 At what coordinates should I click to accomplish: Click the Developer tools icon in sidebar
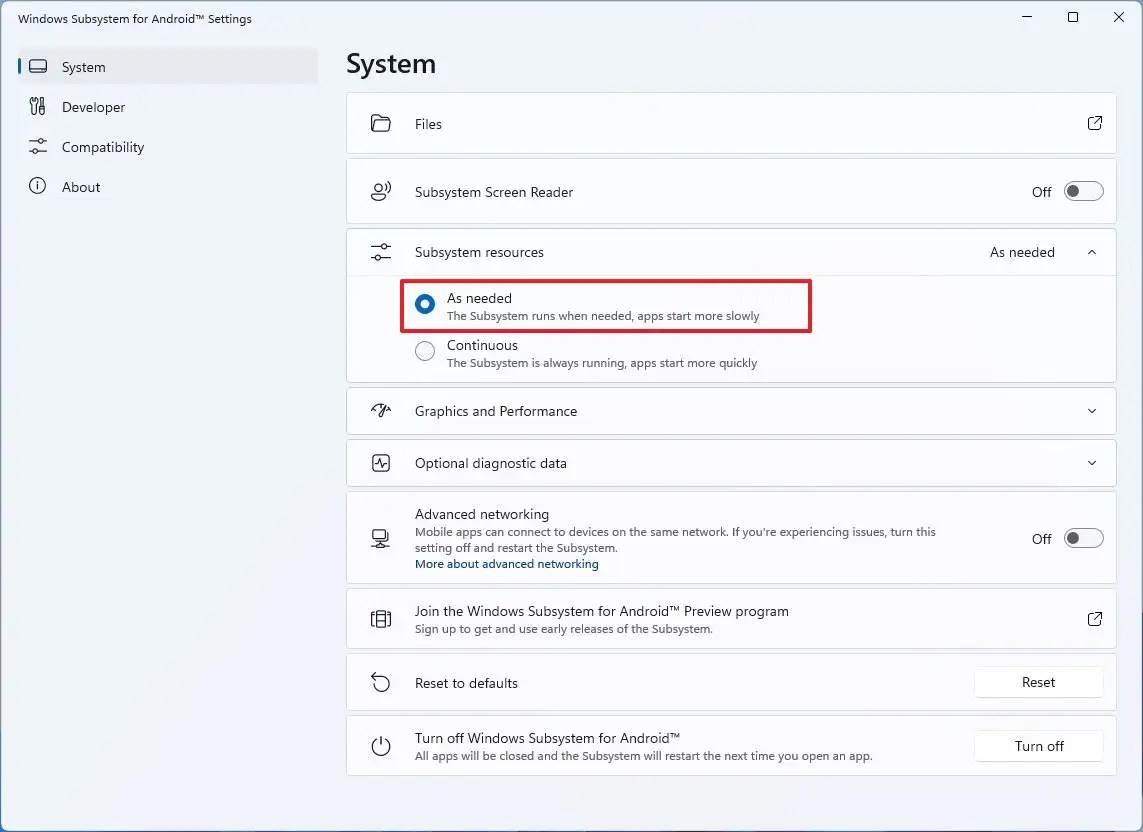(x=37, y=106)
